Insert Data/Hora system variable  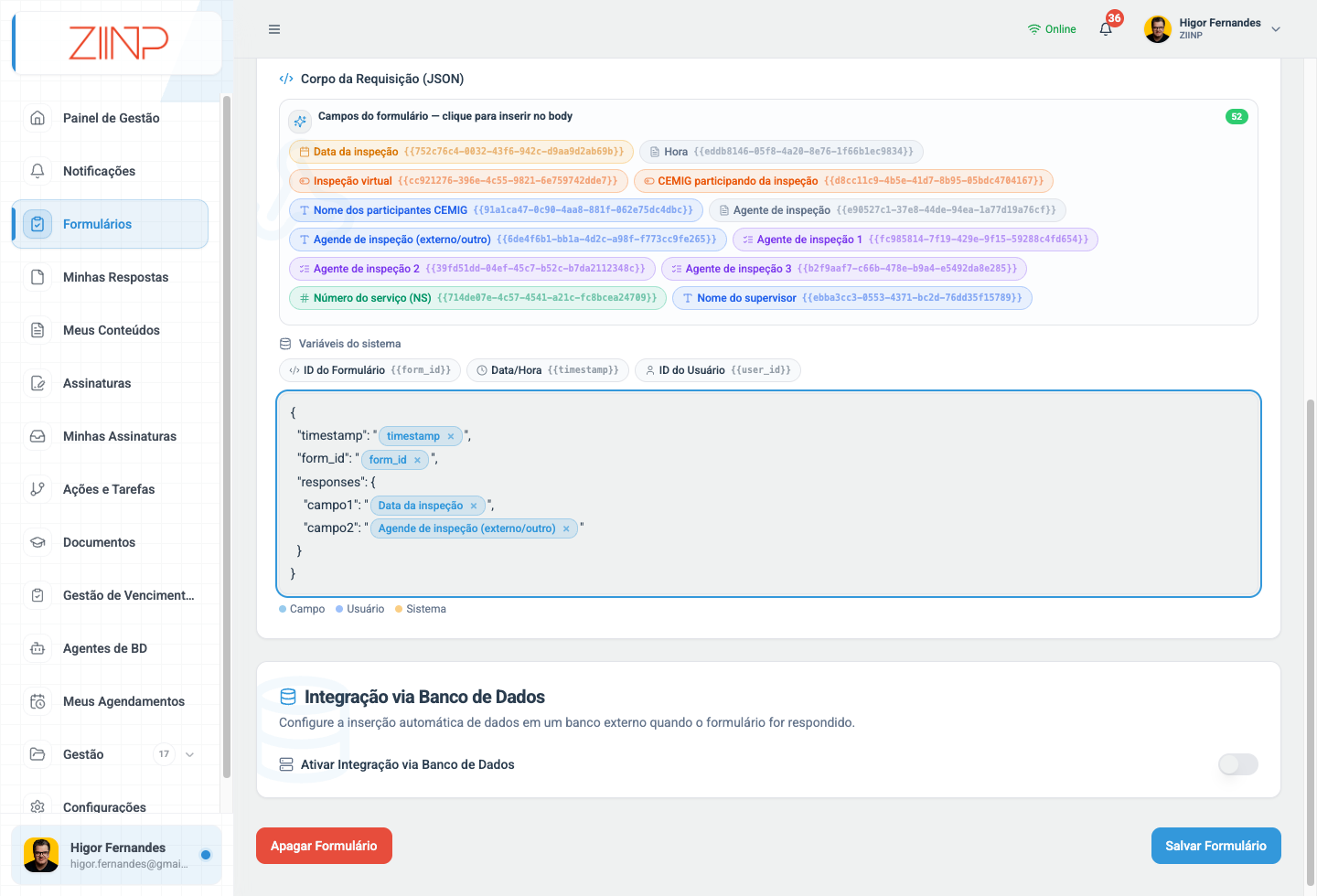click(x=547, y=370)
